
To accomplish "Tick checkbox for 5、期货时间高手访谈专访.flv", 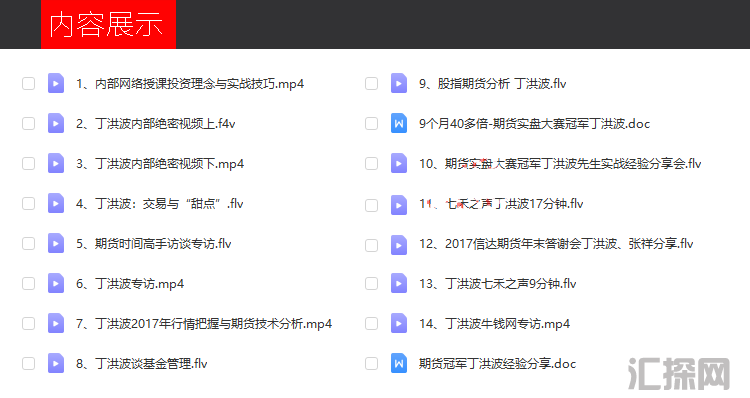I will coord(29,243).
